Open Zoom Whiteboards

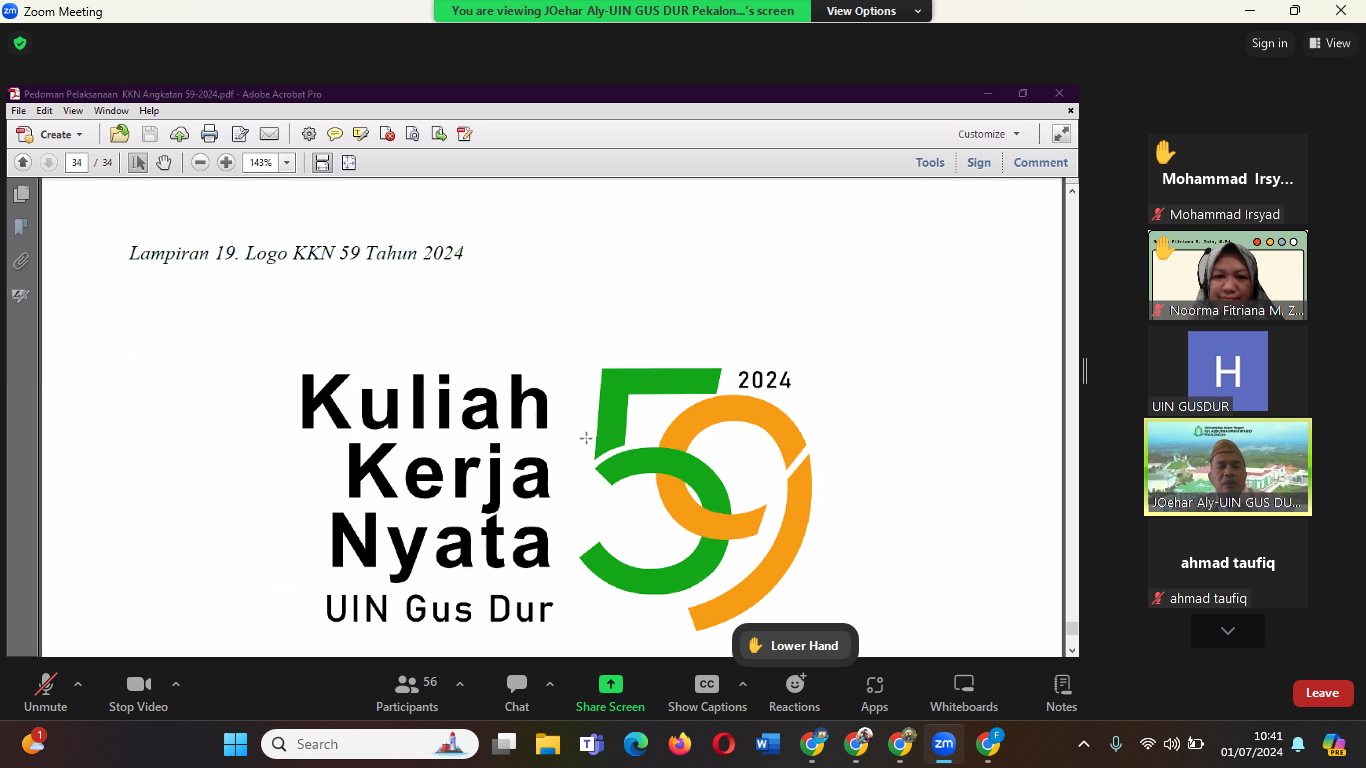coord(964,693)
